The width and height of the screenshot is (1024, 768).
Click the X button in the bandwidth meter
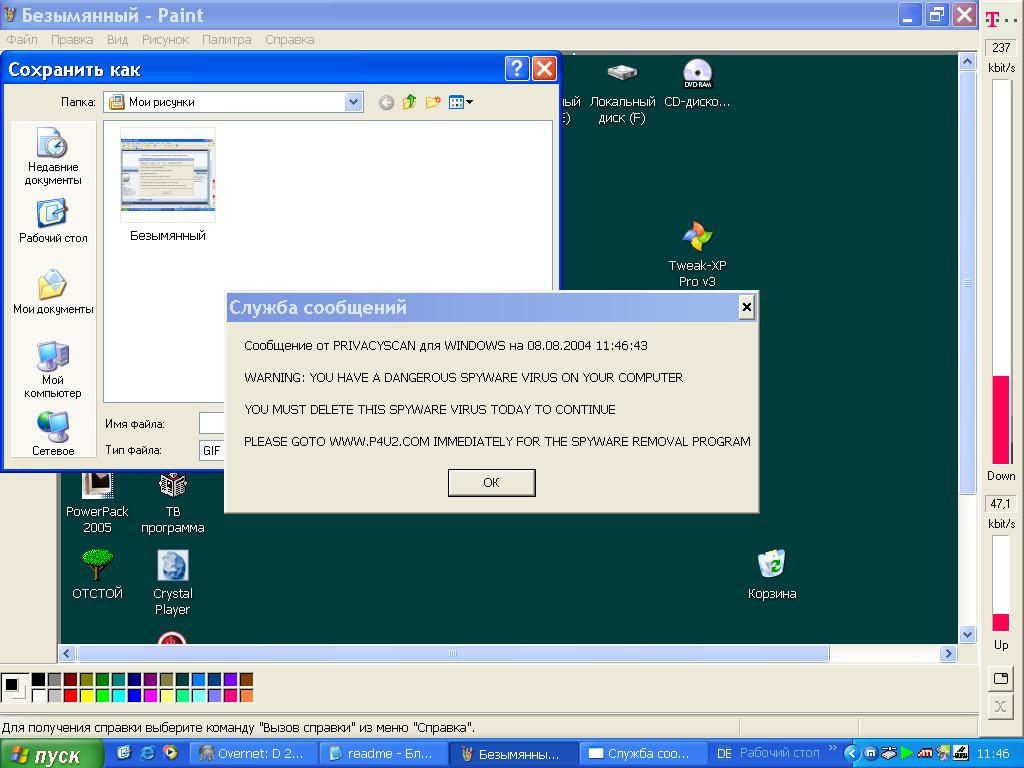click(x=1000, y=706)
